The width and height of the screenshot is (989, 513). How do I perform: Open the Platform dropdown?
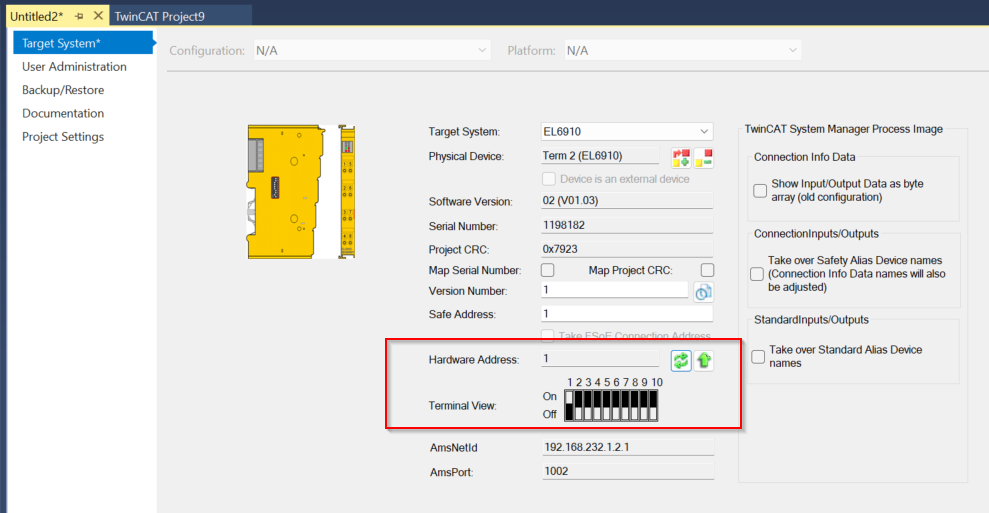pyautogui.click(x=682, y=50)
